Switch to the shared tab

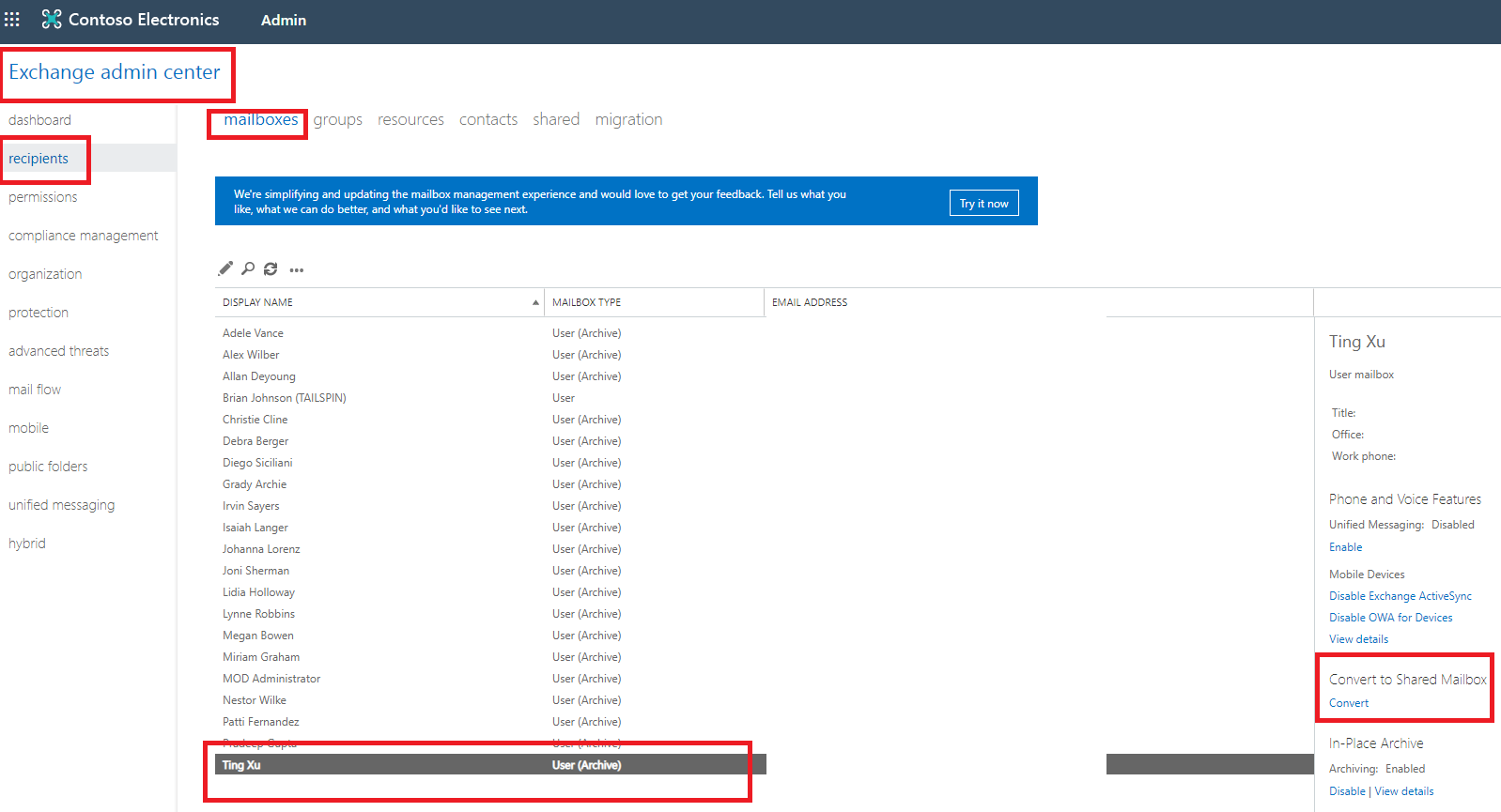pyautogui.click(x=556, y=120)
